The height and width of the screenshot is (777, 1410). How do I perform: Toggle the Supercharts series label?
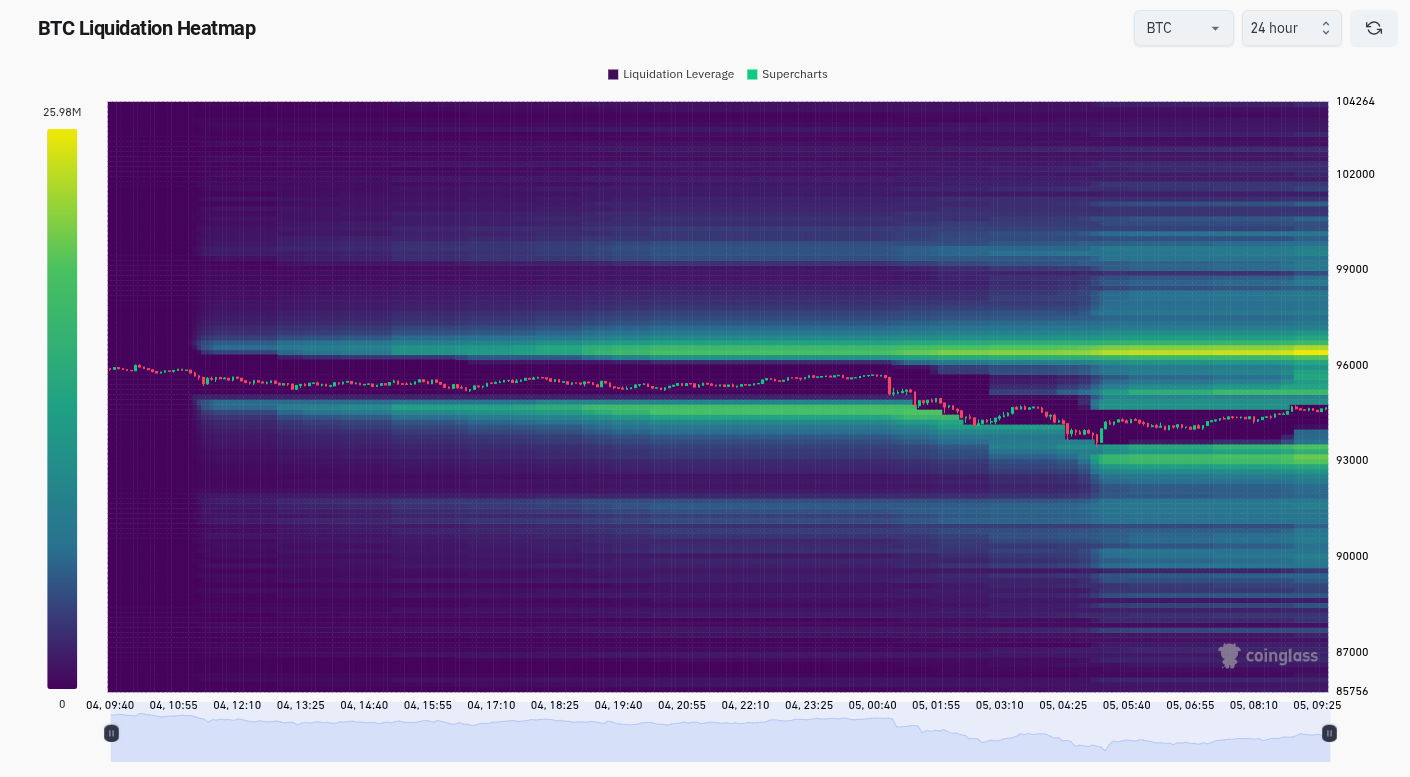(x=794, y=75)
